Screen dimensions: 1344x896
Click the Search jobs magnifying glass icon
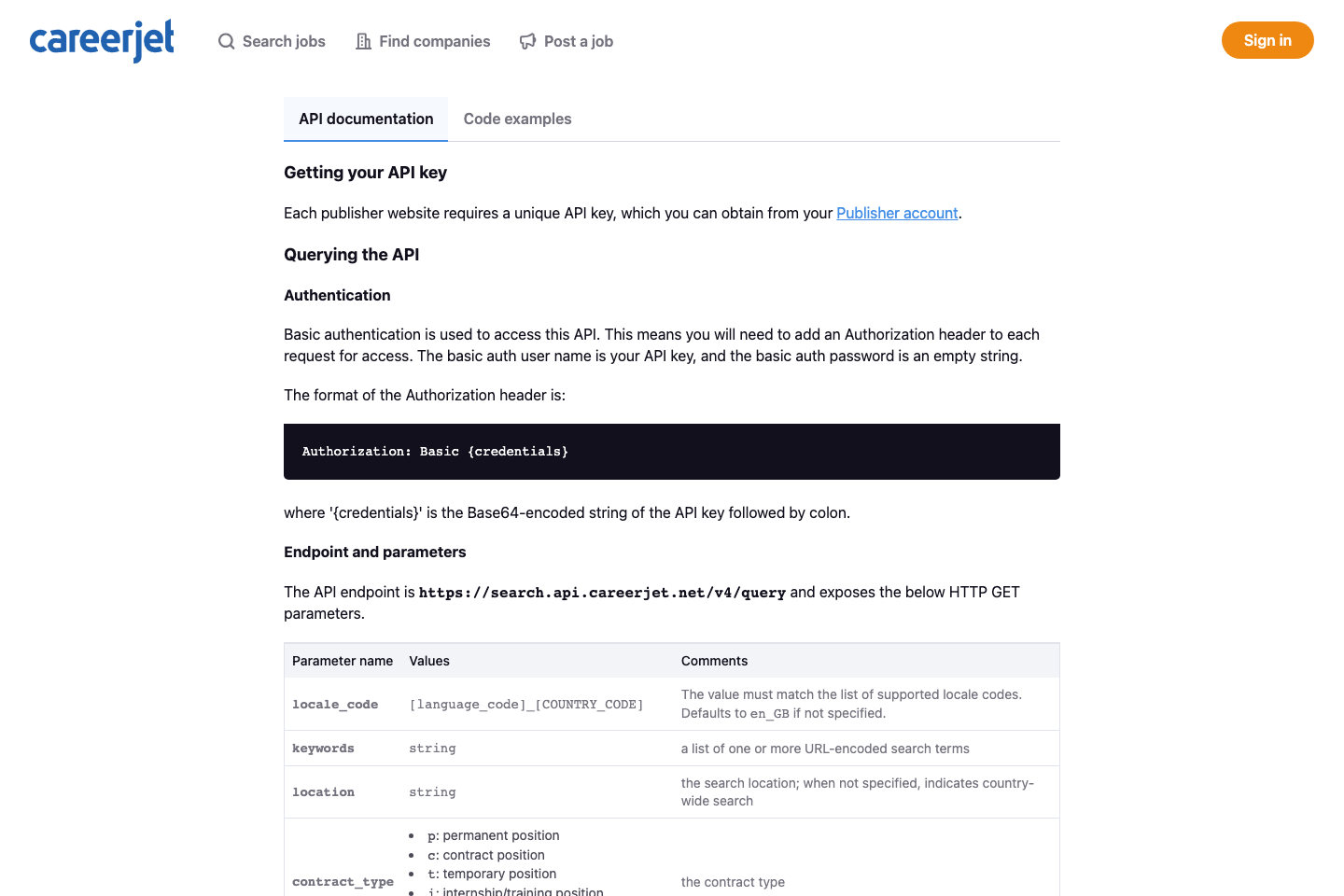pos(226,41)
